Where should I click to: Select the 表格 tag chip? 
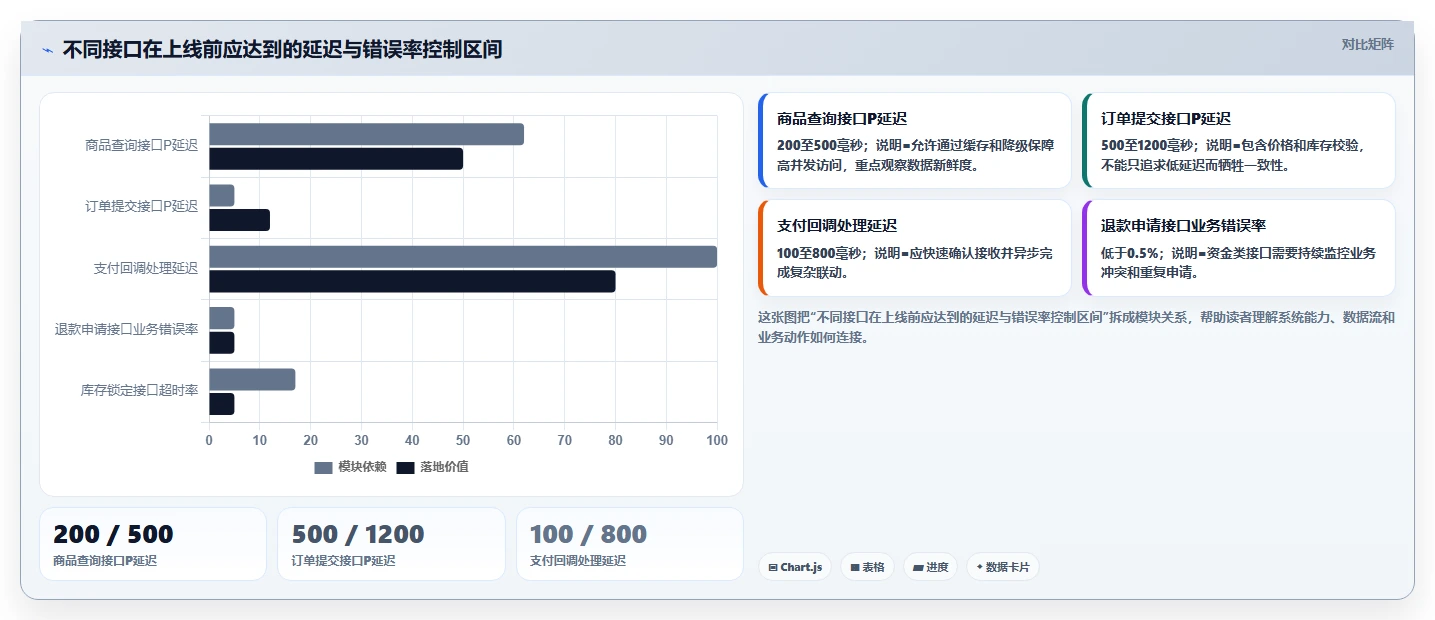pyautogui.click(x=867, y=567)
